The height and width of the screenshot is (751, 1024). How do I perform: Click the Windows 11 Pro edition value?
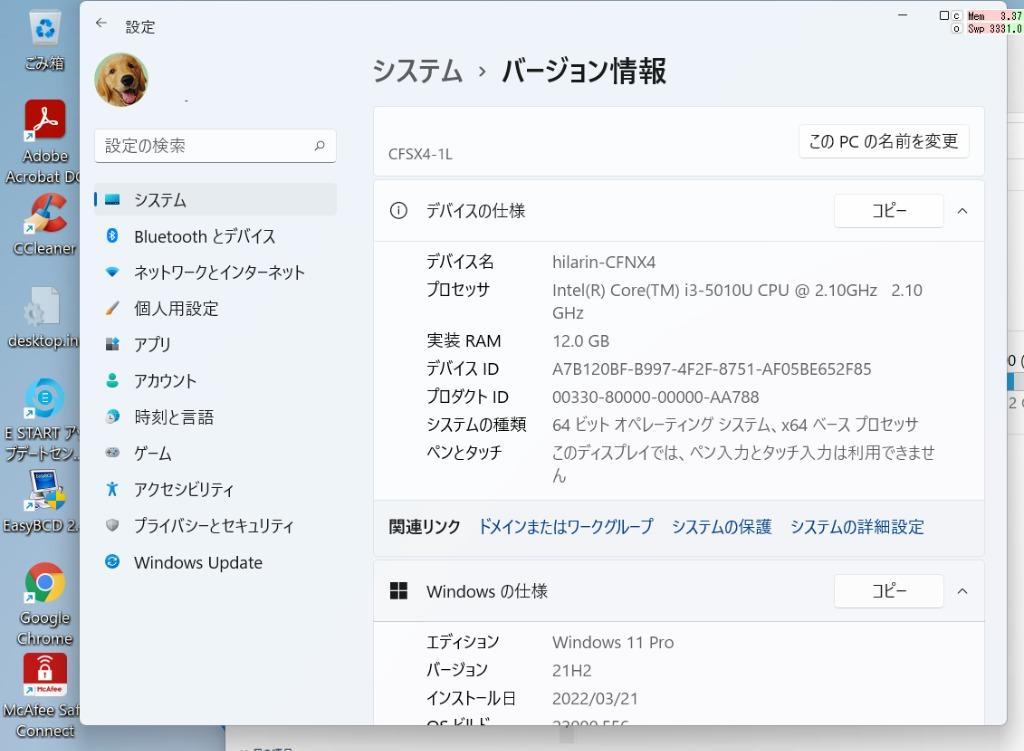click(613, 642)
